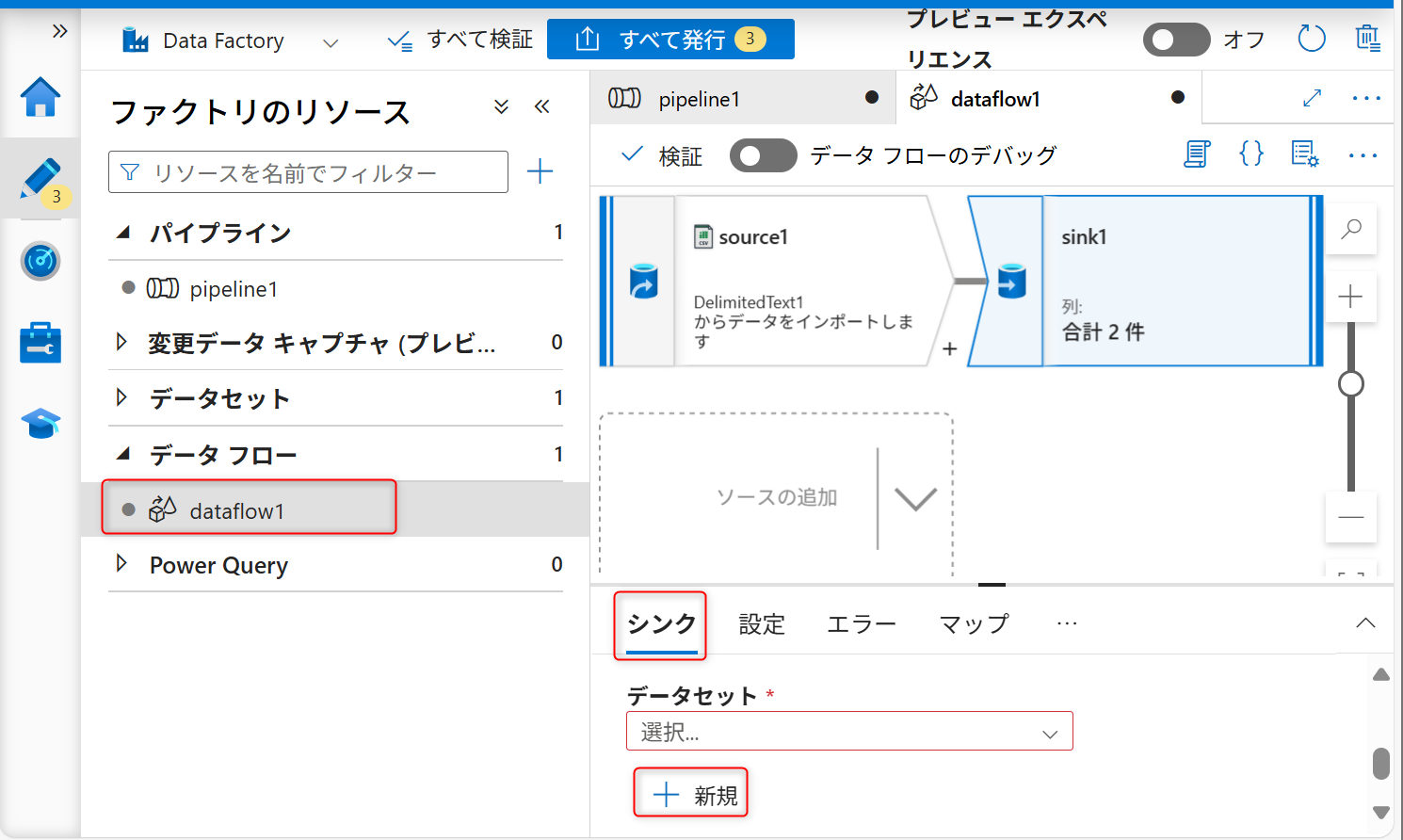Open the data flow script icon
This screenshot has height=840, width=1403.
[x=1197, y=154]
